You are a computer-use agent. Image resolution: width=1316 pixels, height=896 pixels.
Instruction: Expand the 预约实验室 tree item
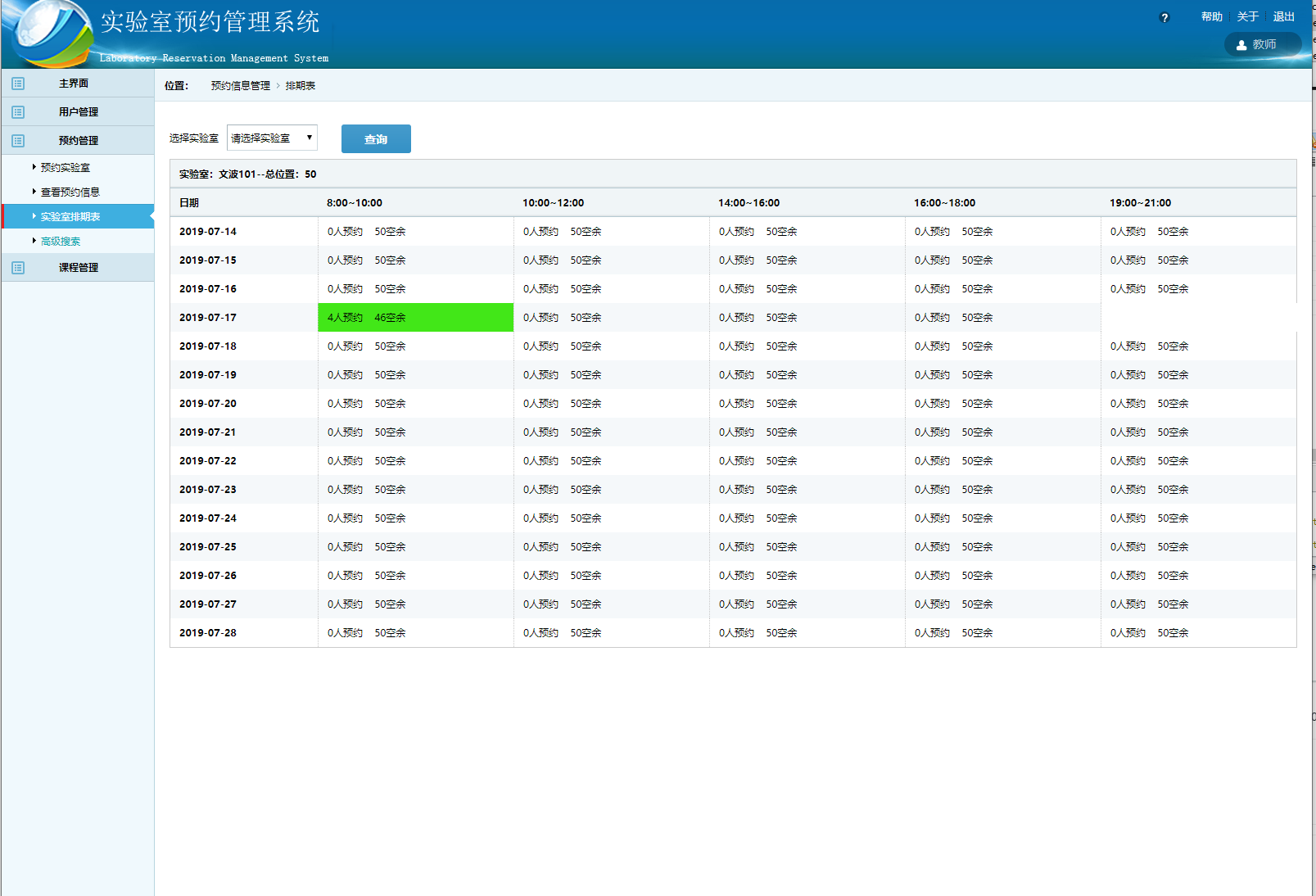click(65, 168)
